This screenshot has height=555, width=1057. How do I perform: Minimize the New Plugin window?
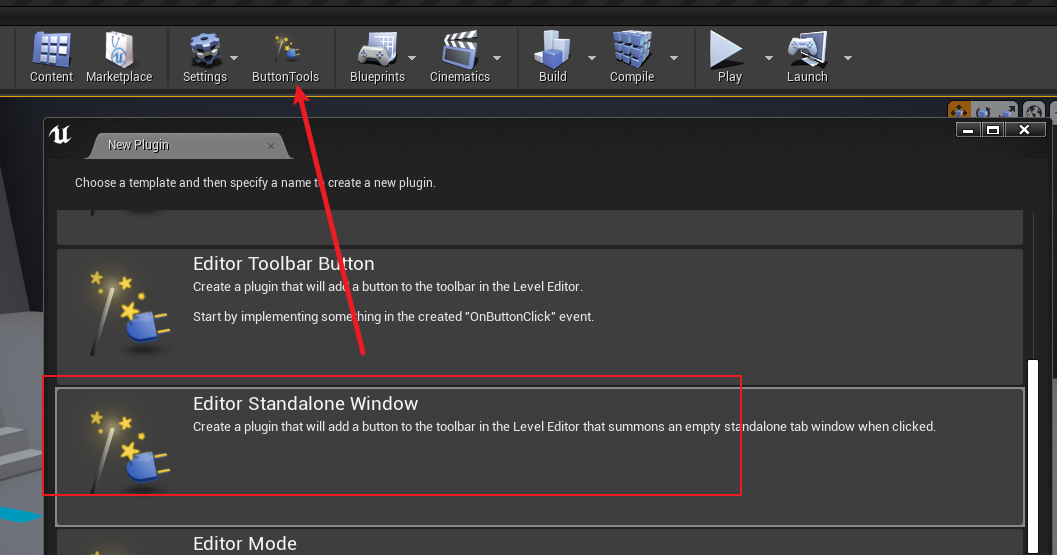click(x=968, y=129)
